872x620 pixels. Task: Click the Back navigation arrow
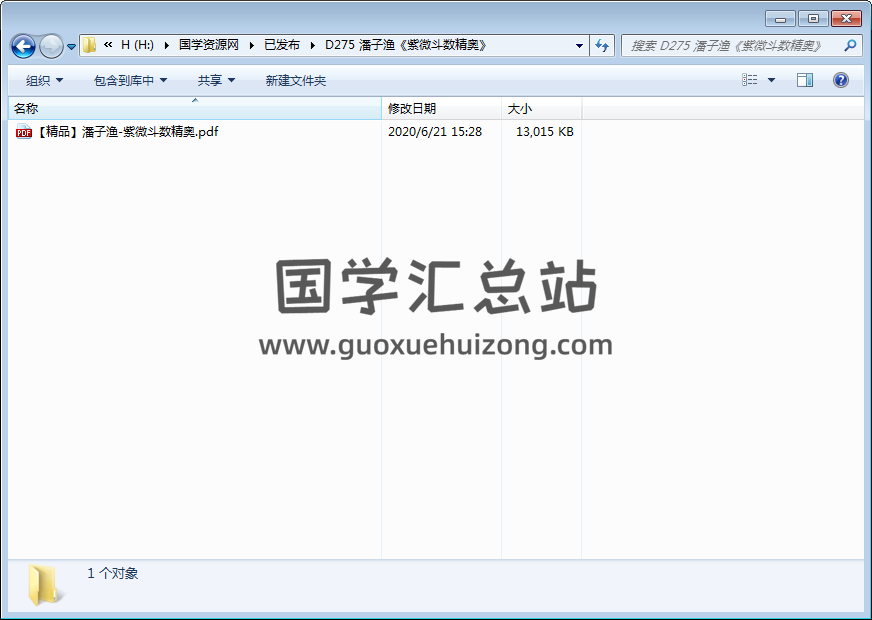23,46
